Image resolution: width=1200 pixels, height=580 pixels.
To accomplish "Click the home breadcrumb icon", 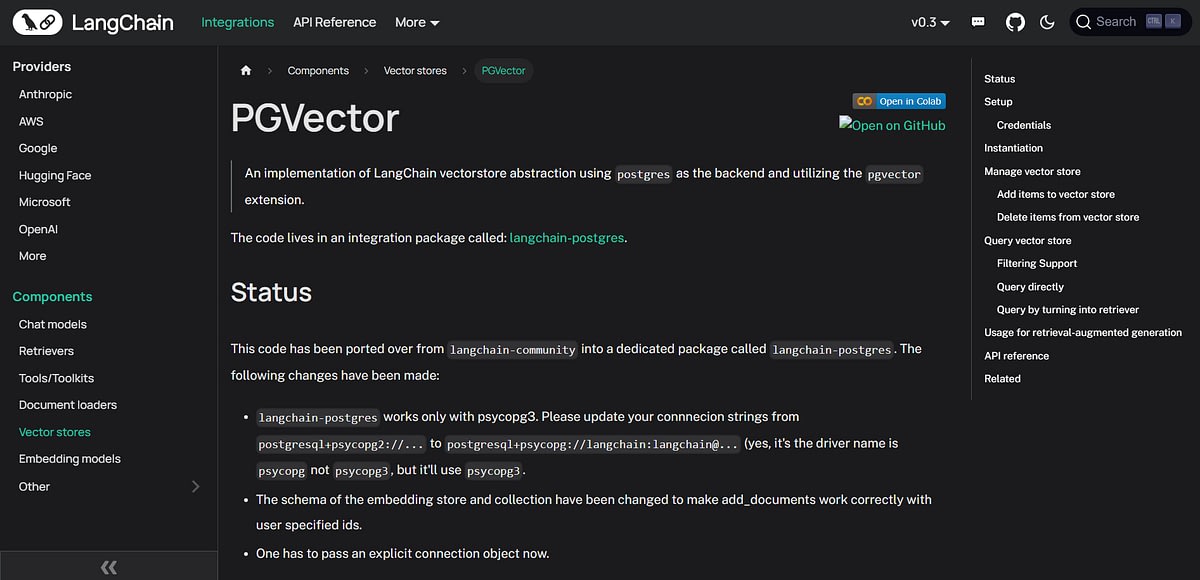I will [x=246, y=71].
